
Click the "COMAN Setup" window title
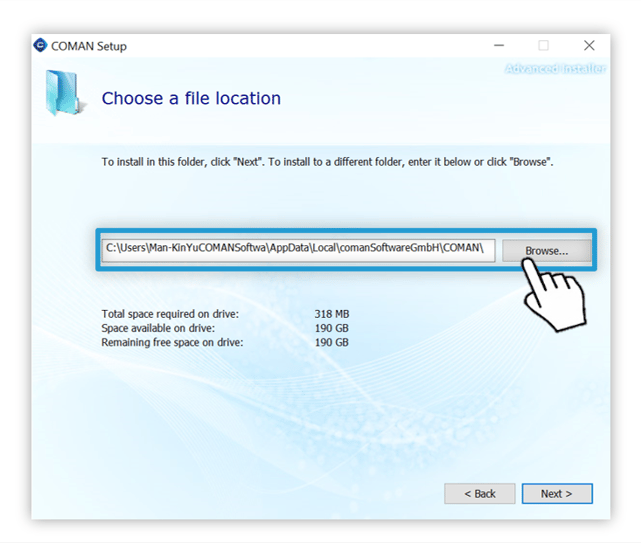coord(92,46)
